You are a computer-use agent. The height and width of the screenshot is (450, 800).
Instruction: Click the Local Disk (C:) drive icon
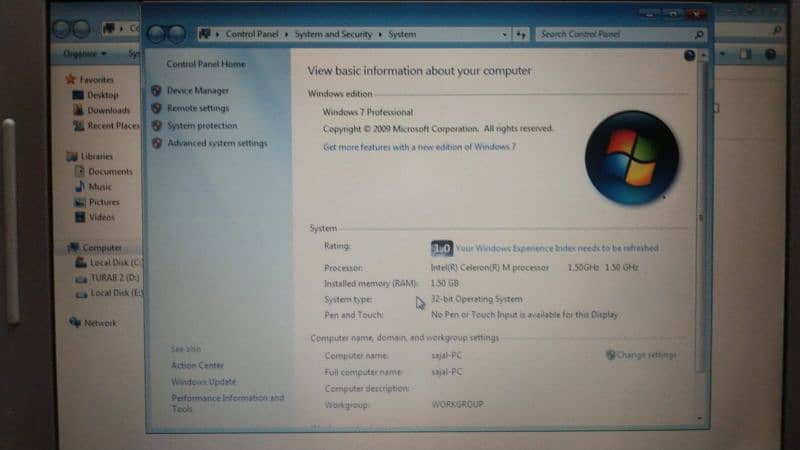click(x=81, y=263)
